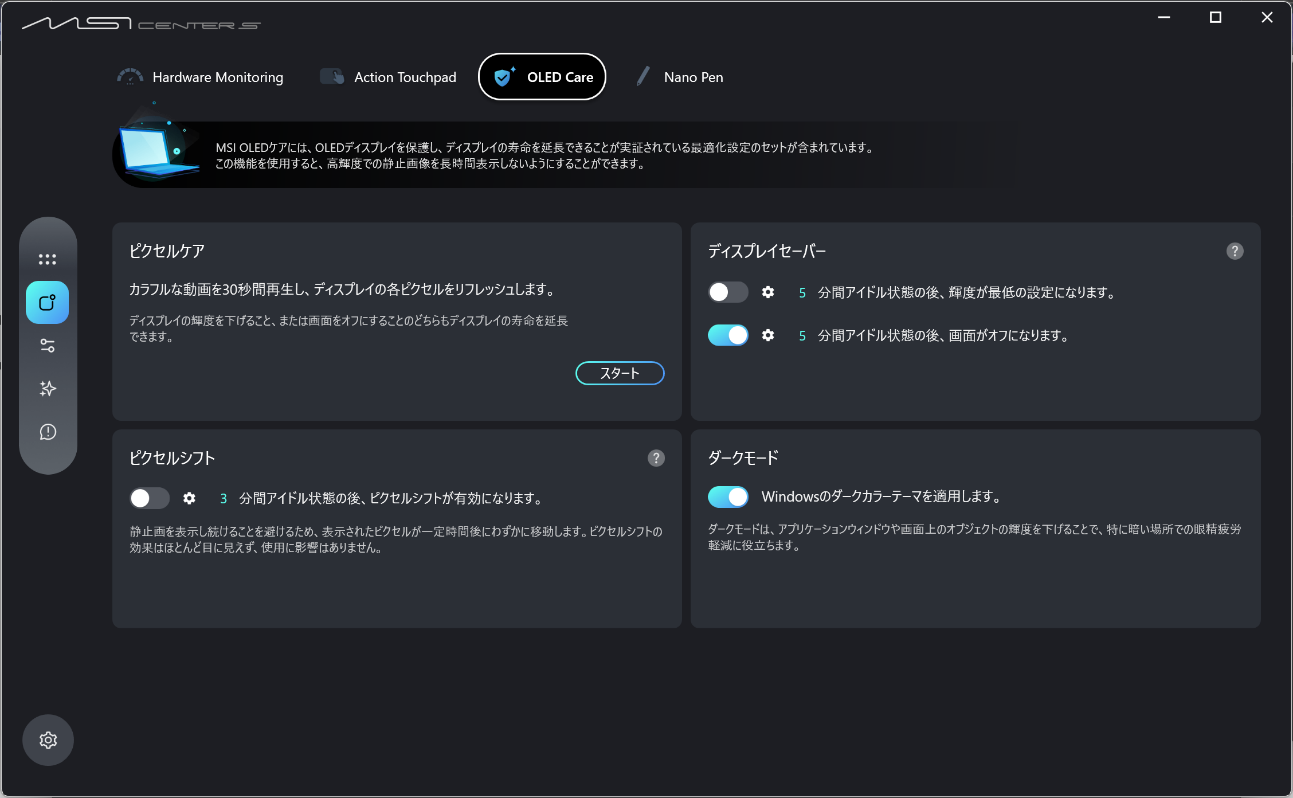Click gear icon for minimum brightness idle setting

[768, 292]
